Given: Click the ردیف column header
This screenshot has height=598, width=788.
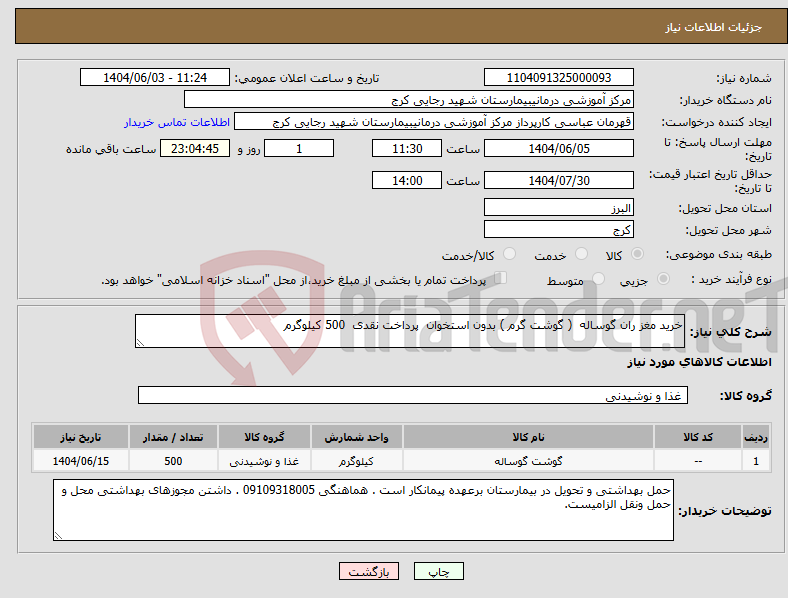Looking at the screenshot, I should click(756, 437).
